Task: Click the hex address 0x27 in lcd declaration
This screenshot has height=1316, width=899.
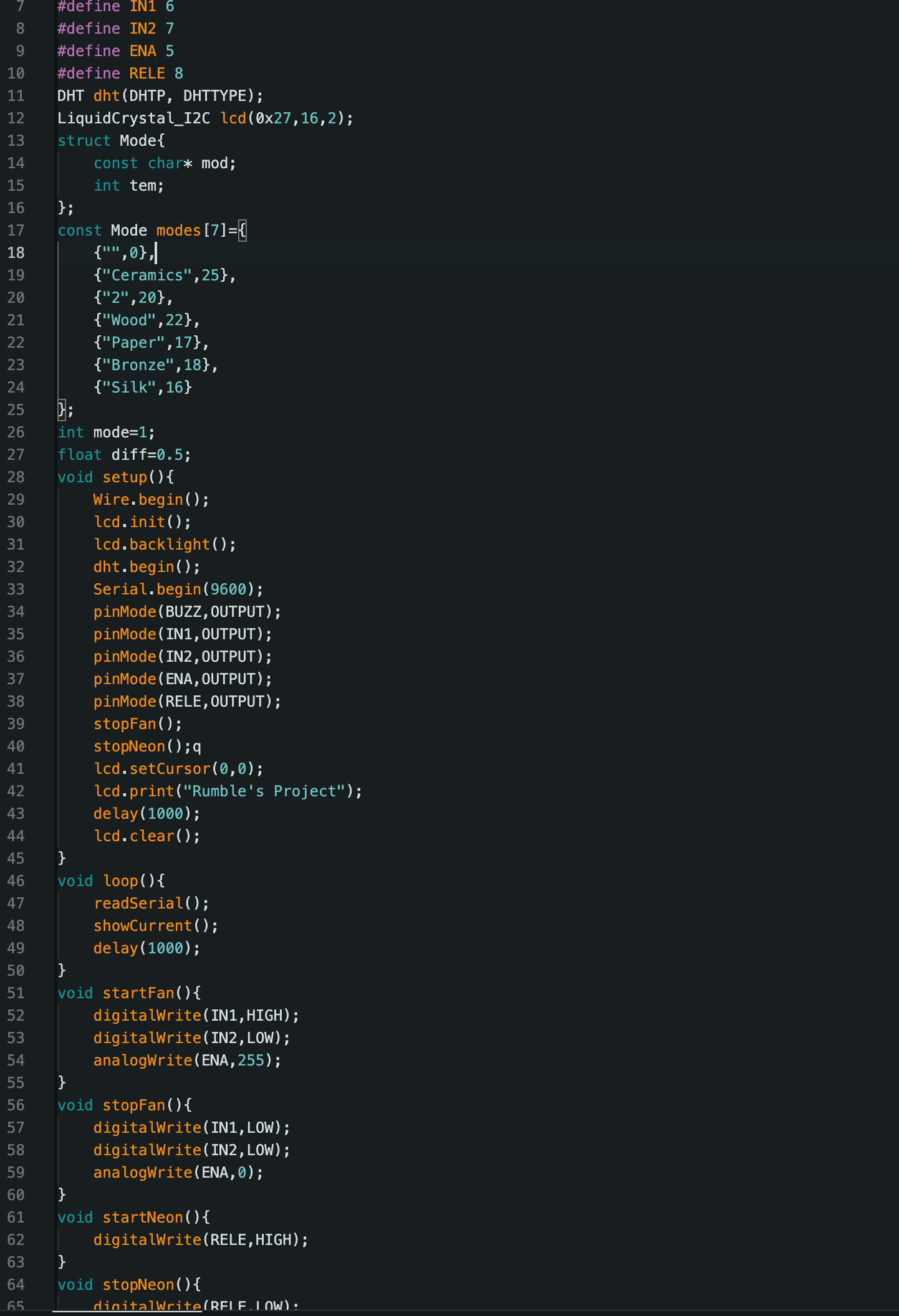Action: coord(274,118)
